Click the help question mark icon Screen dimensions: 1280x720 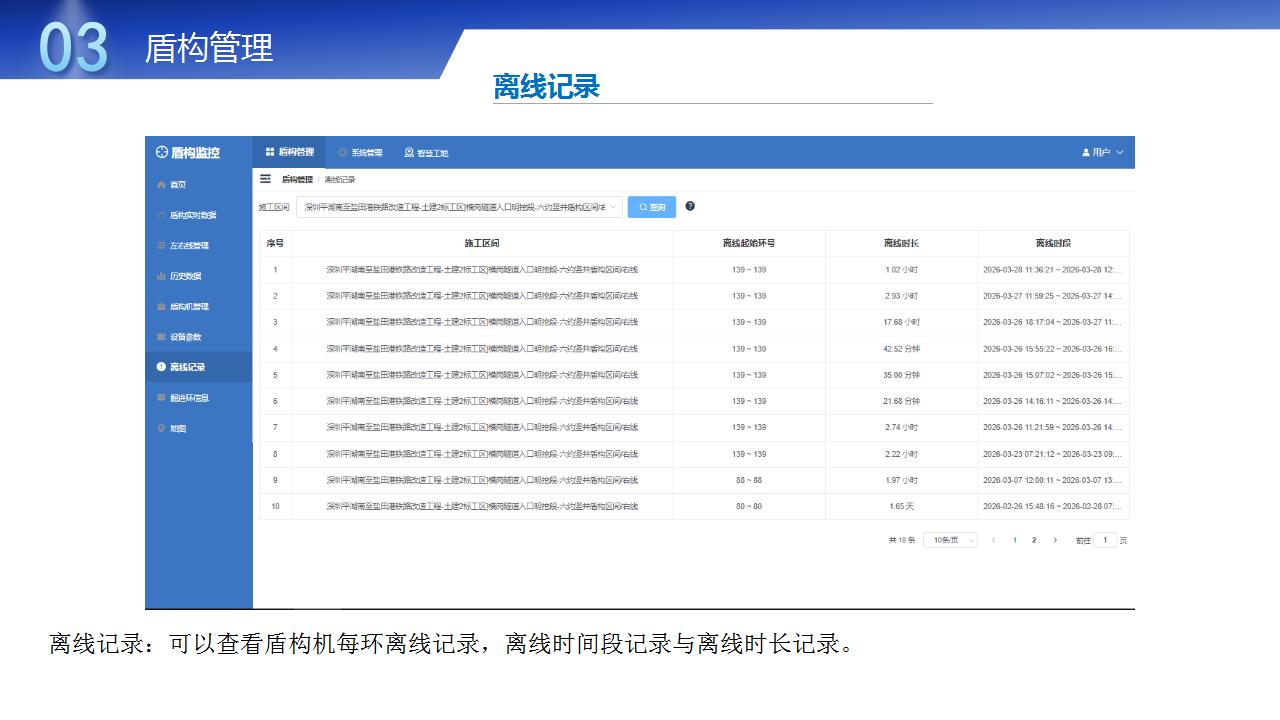(690, 206)
